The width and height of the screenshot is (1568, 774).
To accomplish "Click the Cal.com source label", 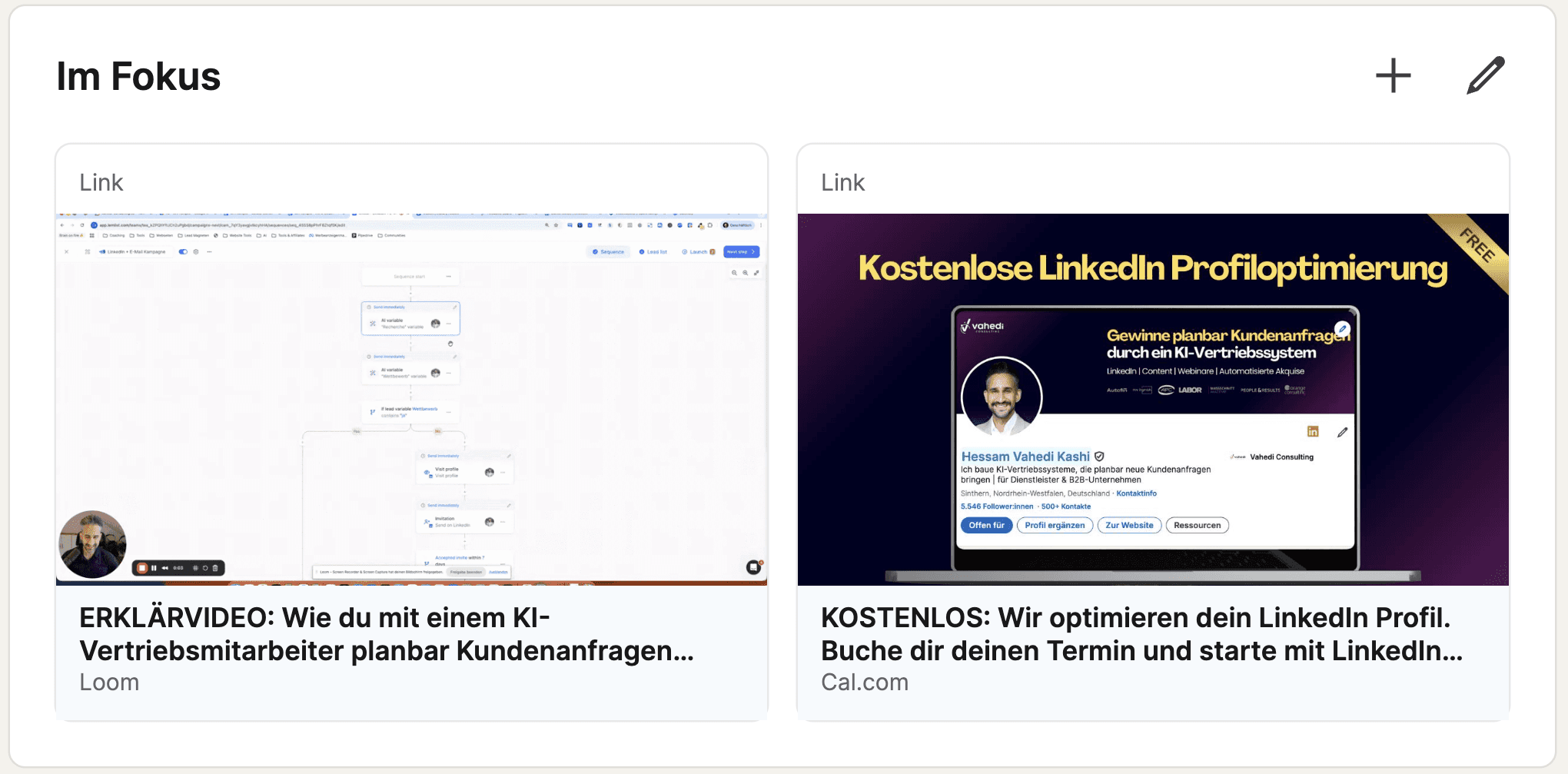I will 865,682.
